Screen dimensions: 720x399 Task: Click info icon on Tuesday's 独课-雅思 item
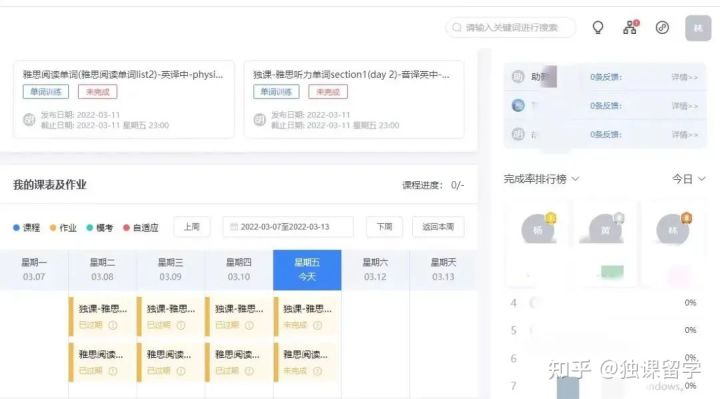(112, 326)
